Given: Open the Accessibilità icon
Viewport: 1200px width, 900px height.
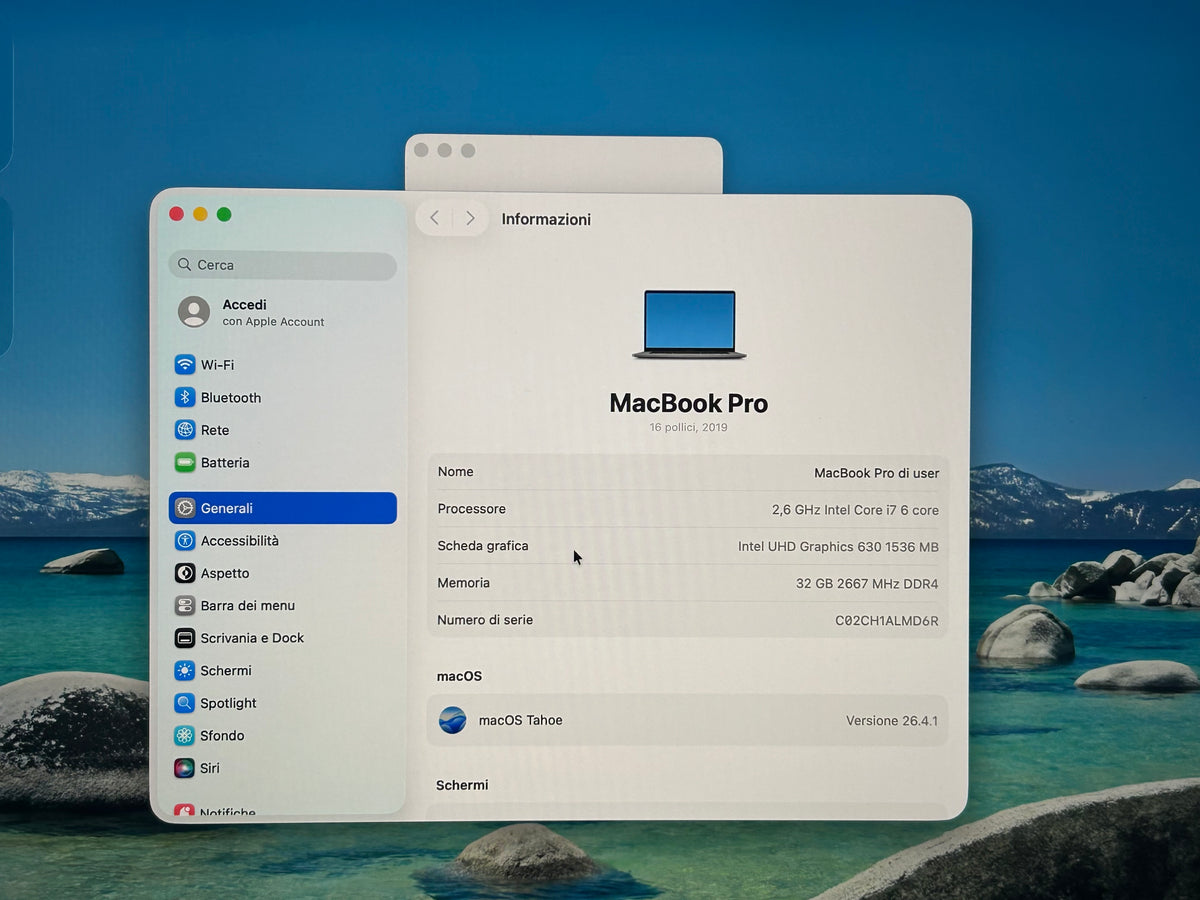Looking at the screenshot, I should (x=185, y=540).
